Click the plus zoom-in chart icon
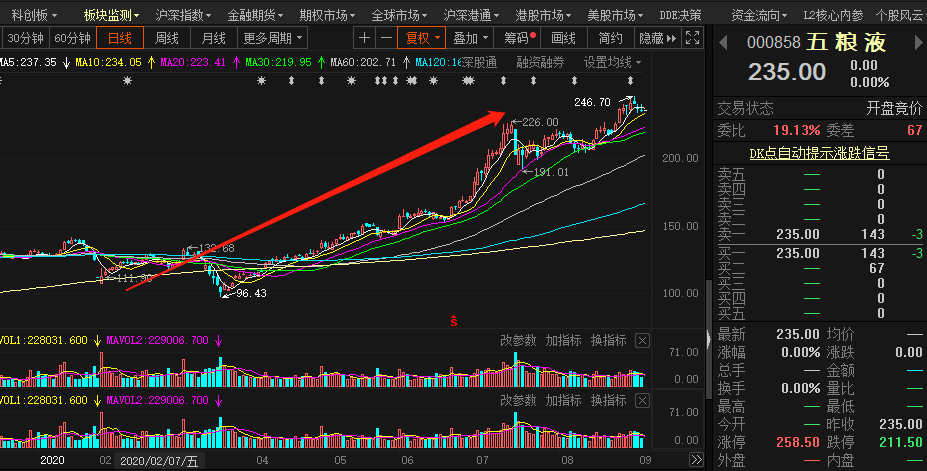This screenshot has width=927, height=471. click(364, 38)
